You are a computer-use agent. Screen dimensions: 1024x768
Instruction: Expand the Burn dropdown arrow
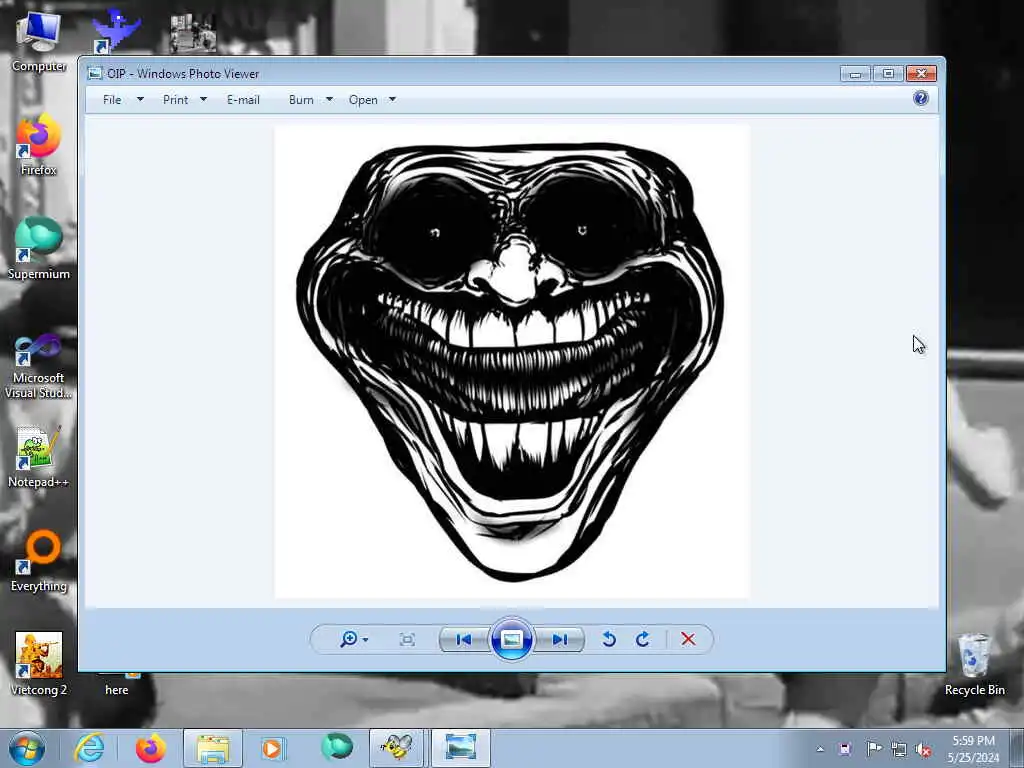pyautogui.click(x=329, y=100)
